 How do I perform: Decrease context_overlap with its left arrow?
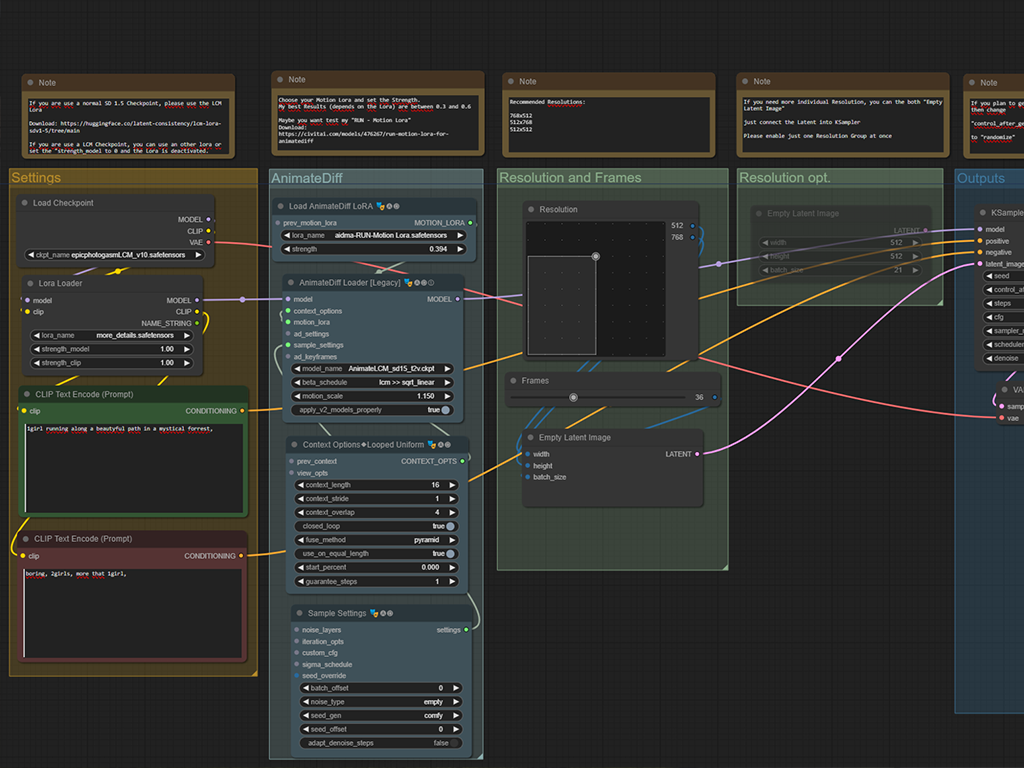pos(300,513)
